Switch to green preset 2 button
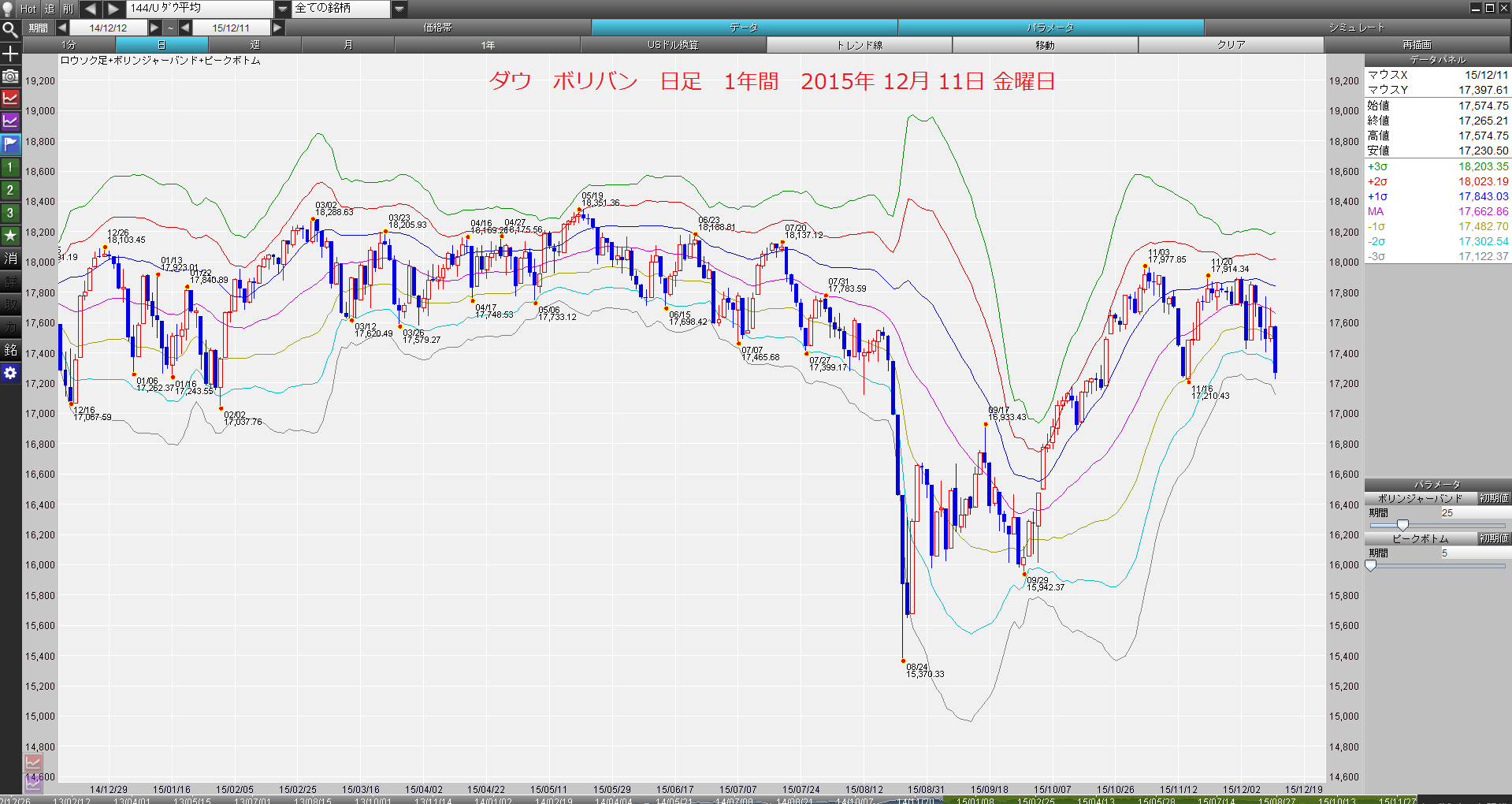 (10, 191)
